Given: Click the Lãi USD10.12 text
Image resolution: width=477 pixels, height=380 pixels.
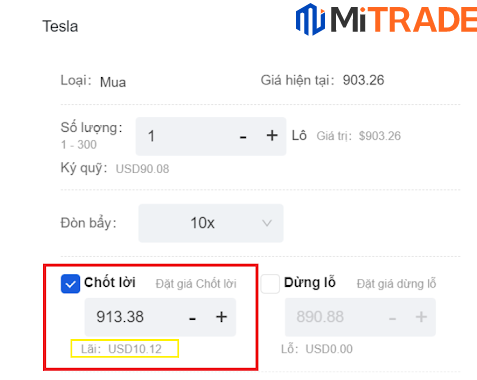Looking at the screenshot, I should pos(121,349).
